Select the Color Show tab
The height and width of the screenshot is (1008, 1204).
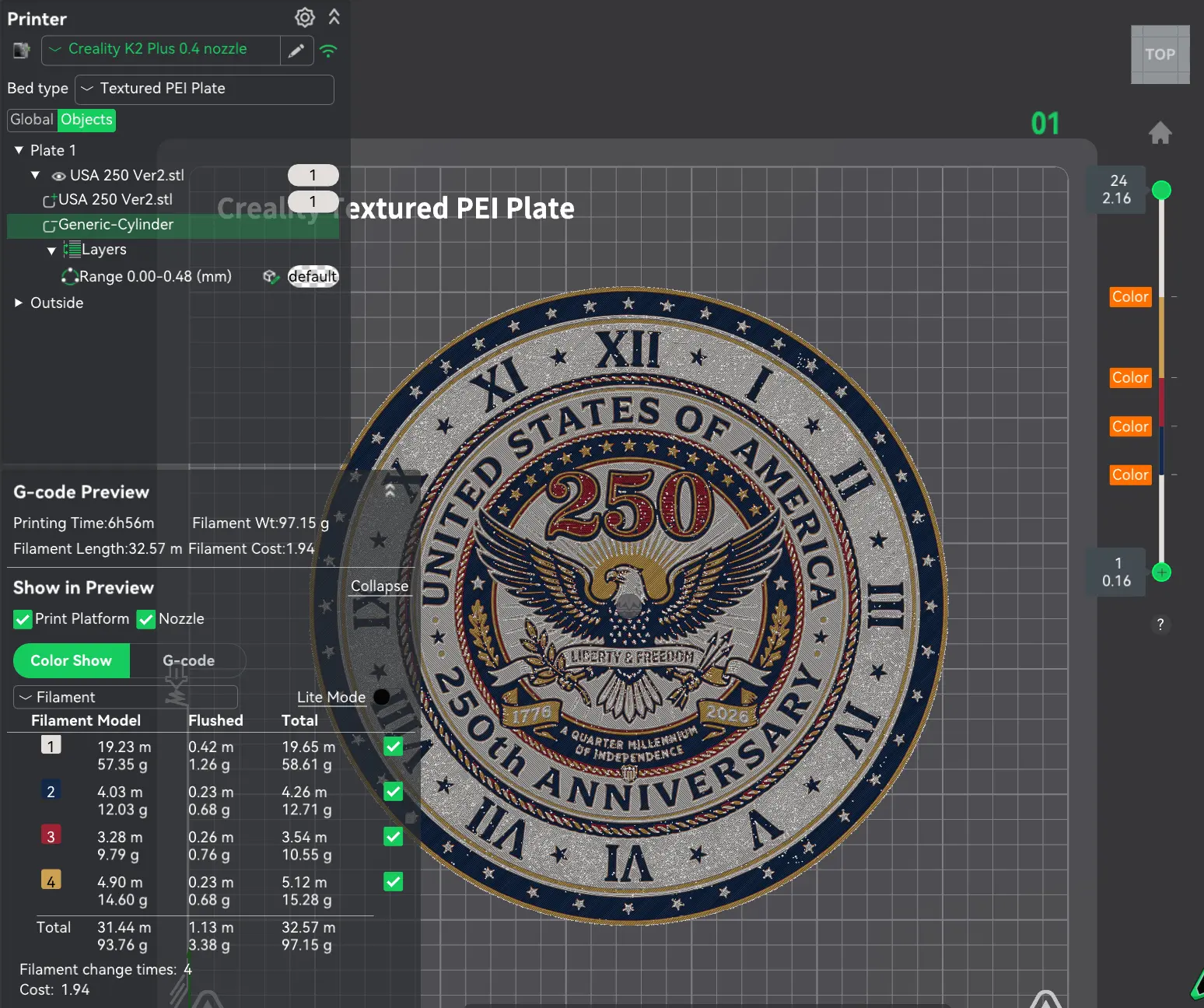[x=72, y=661]
